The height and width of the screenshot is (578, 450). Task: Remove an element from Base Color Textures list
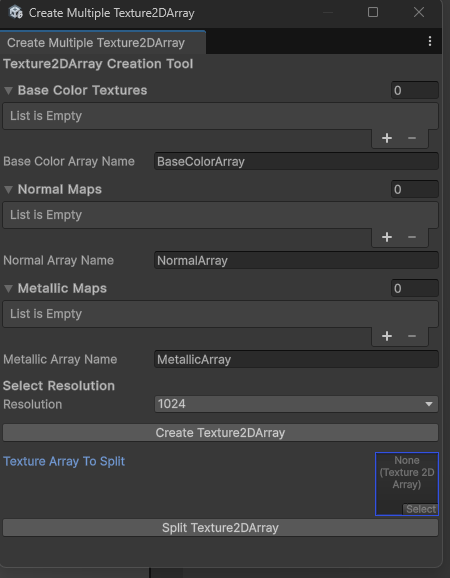point(412,138)
